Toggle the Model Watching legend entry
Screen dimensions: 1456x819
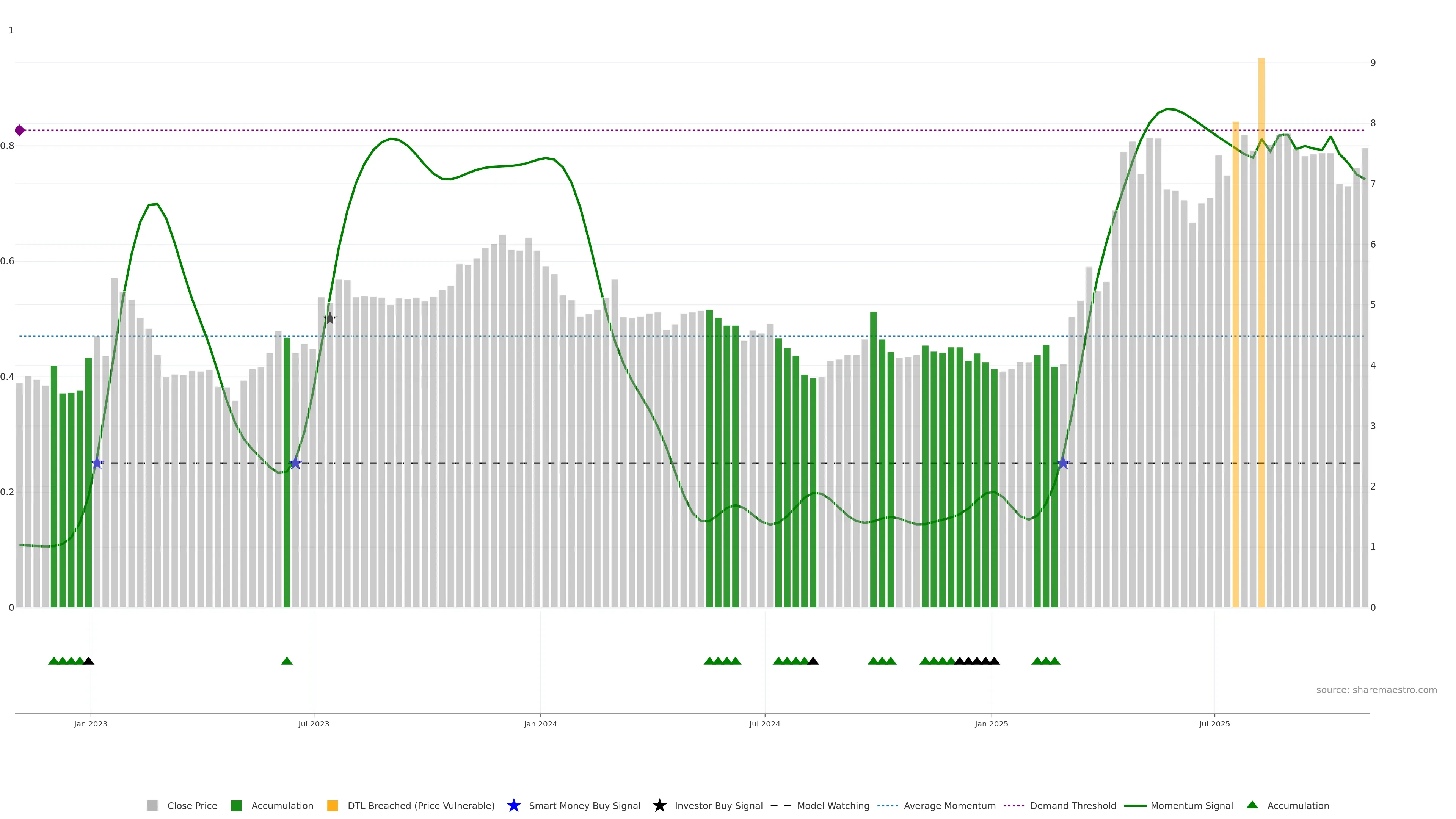click(833, 805)
